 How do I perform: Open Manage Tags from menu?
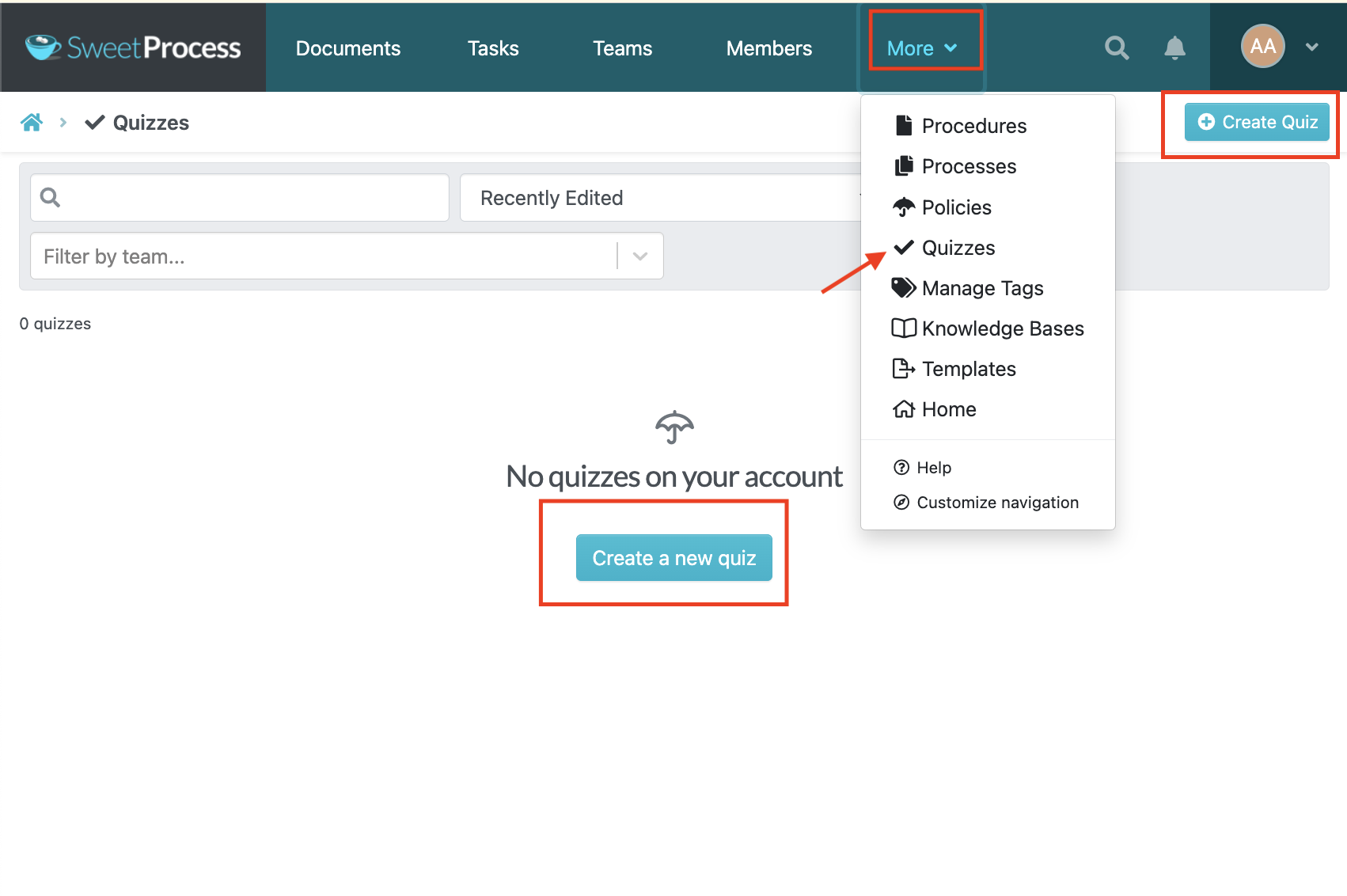click(981, 288)
